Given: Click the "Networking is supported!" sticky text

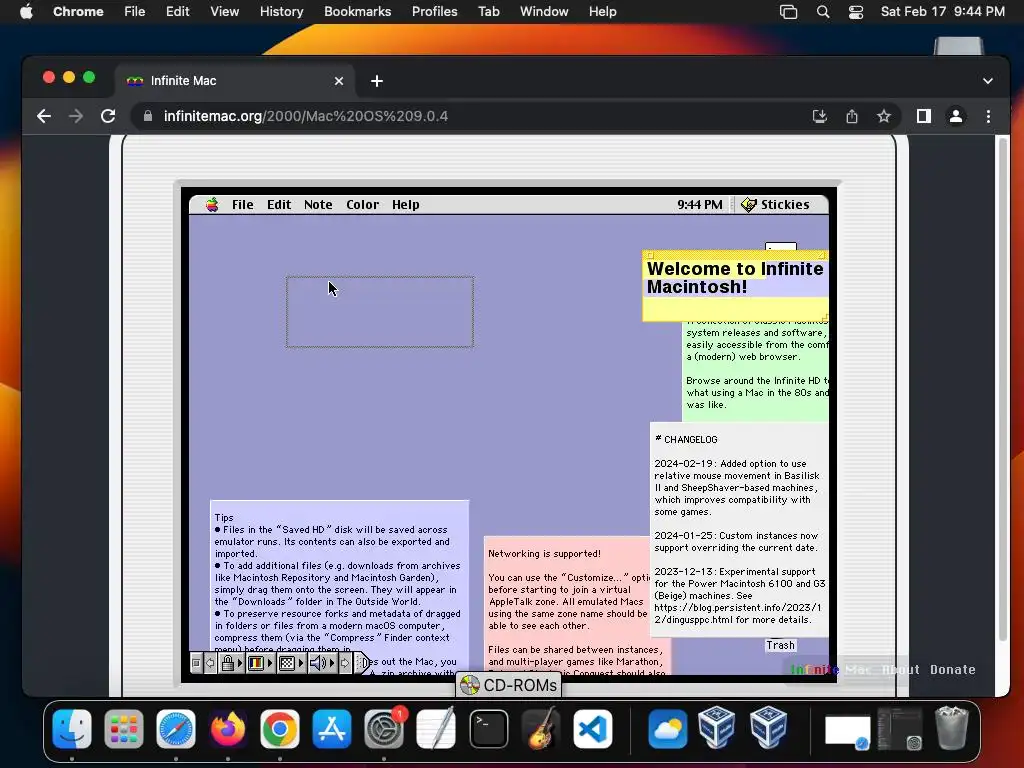Looking at the screenshot, I should click(x=544, y=554).
